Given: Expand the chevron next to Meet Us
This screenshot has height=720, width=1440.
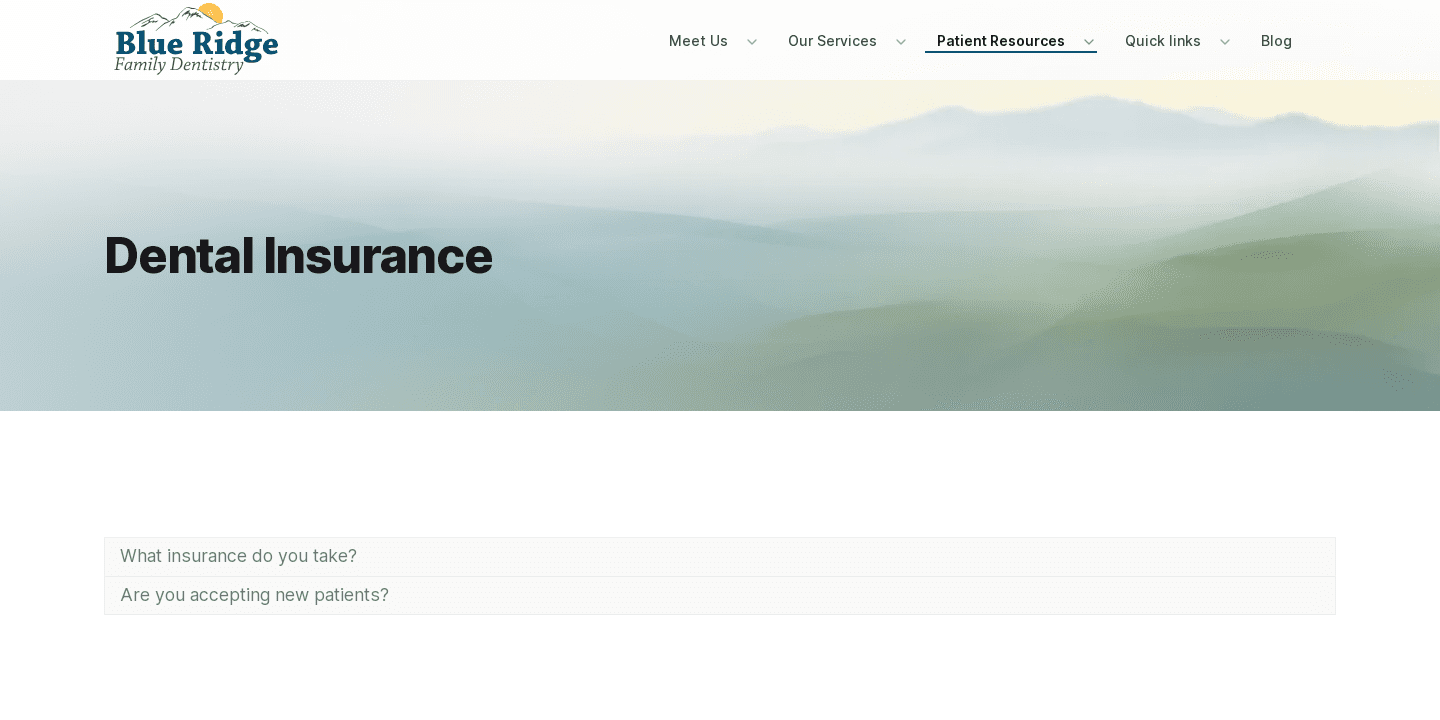Looking at the screenshot, I should click(x=752, y=42).
